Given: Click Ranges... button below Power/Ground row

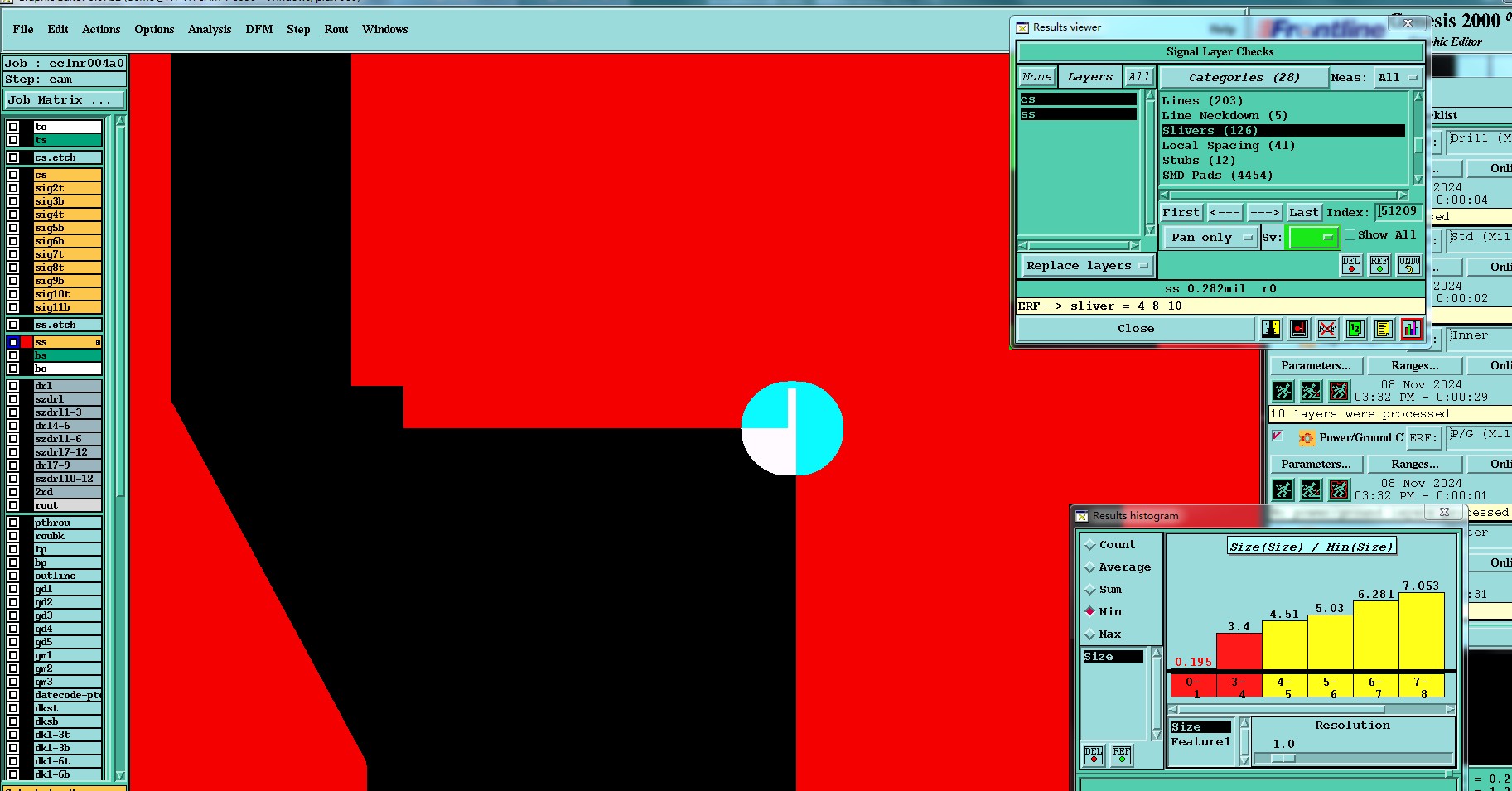Looking at the screenshot, I should 1414,464.
